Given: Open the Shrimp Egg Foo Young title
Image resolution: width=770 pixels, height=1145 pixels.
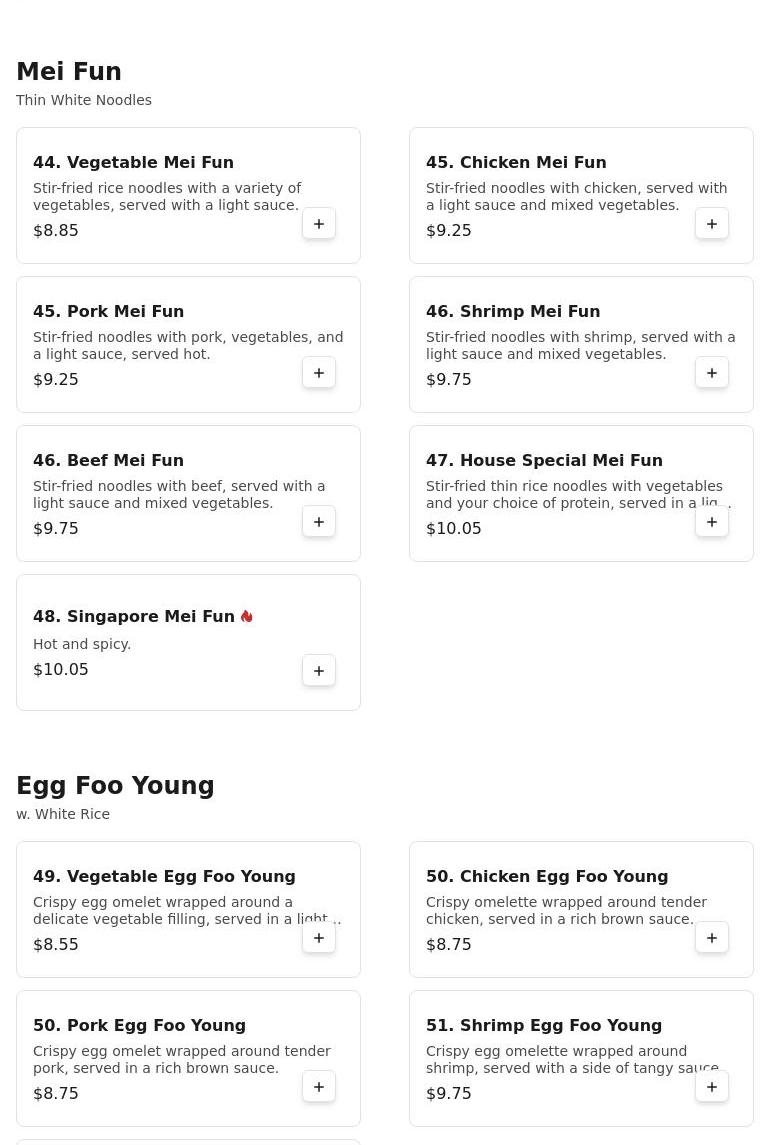Looking at the screenshot, I should (x=544, y=1026).
